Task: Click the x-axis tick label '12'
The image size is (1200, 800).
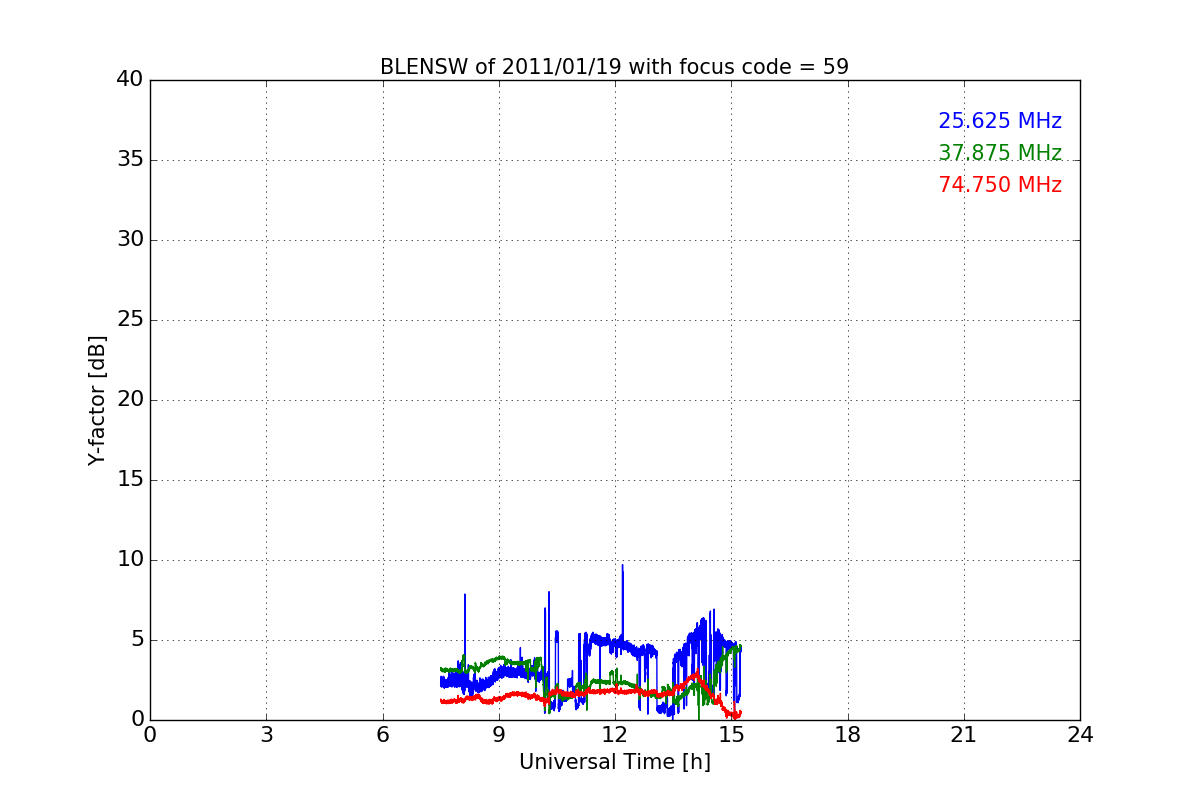Action: pyautogui.click(x=615, y=736)
